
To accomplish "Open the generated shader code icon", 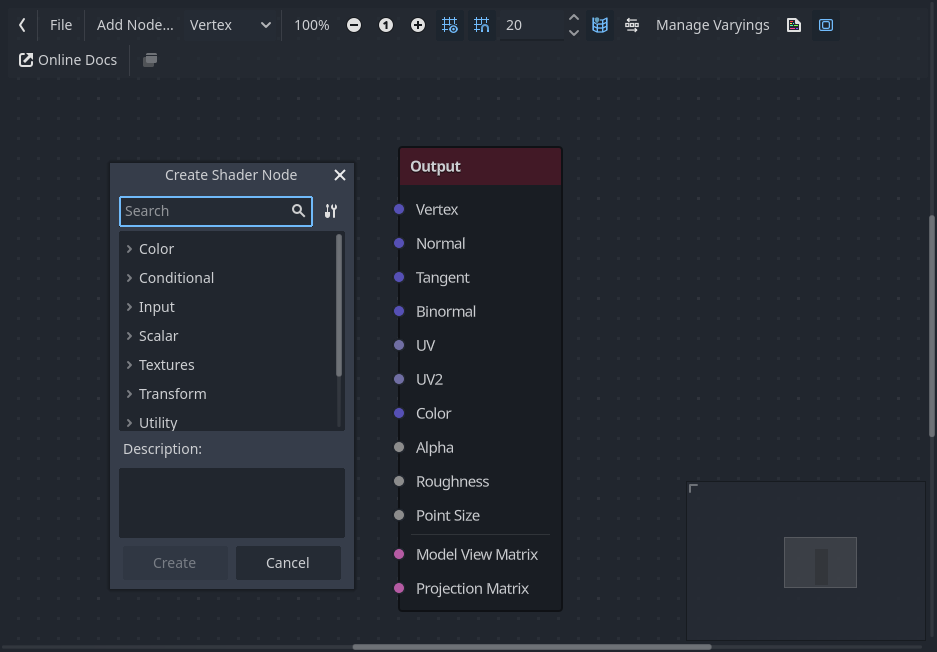I will (794, 25).
